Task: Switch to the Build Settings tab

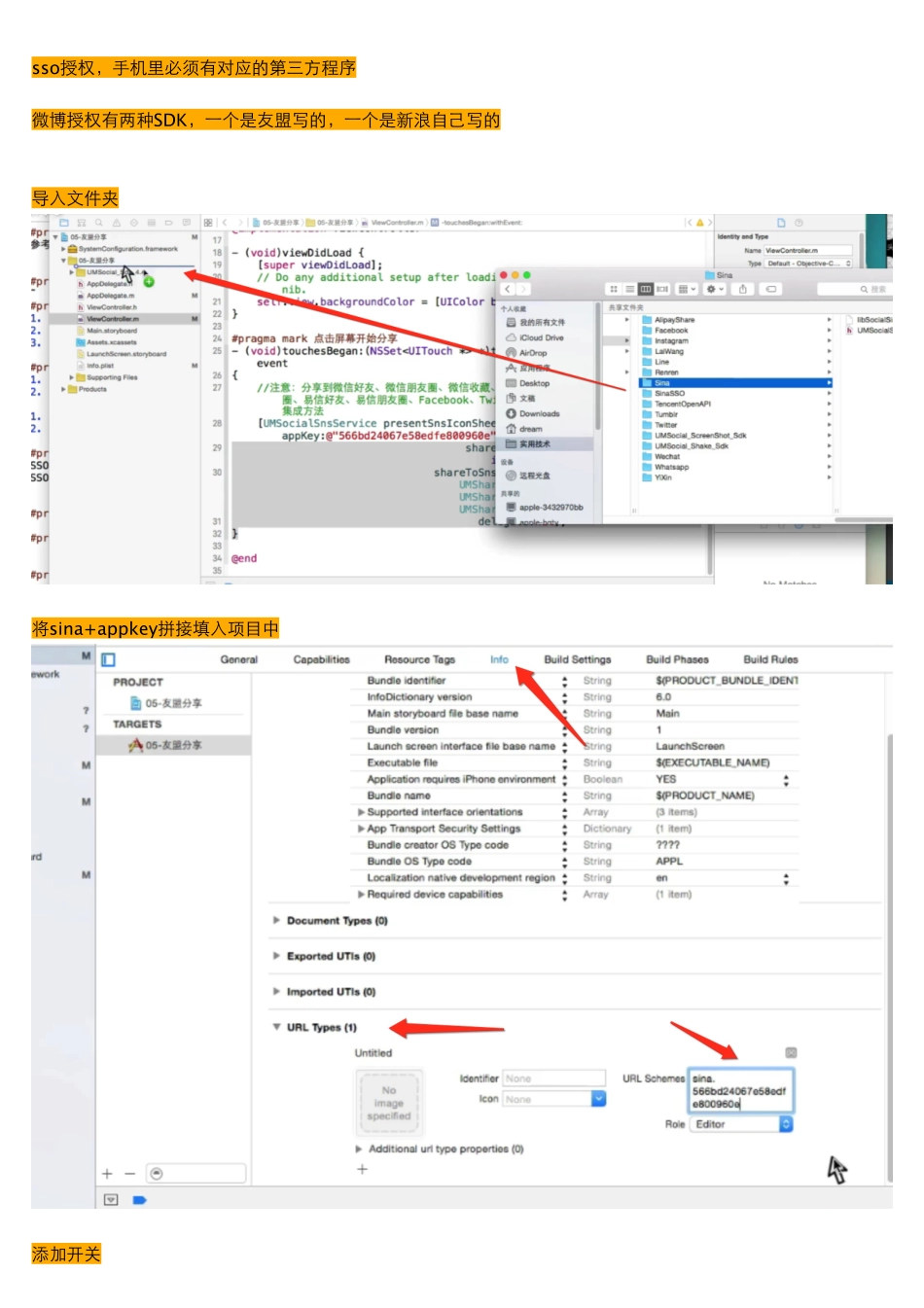Action: 577,659
